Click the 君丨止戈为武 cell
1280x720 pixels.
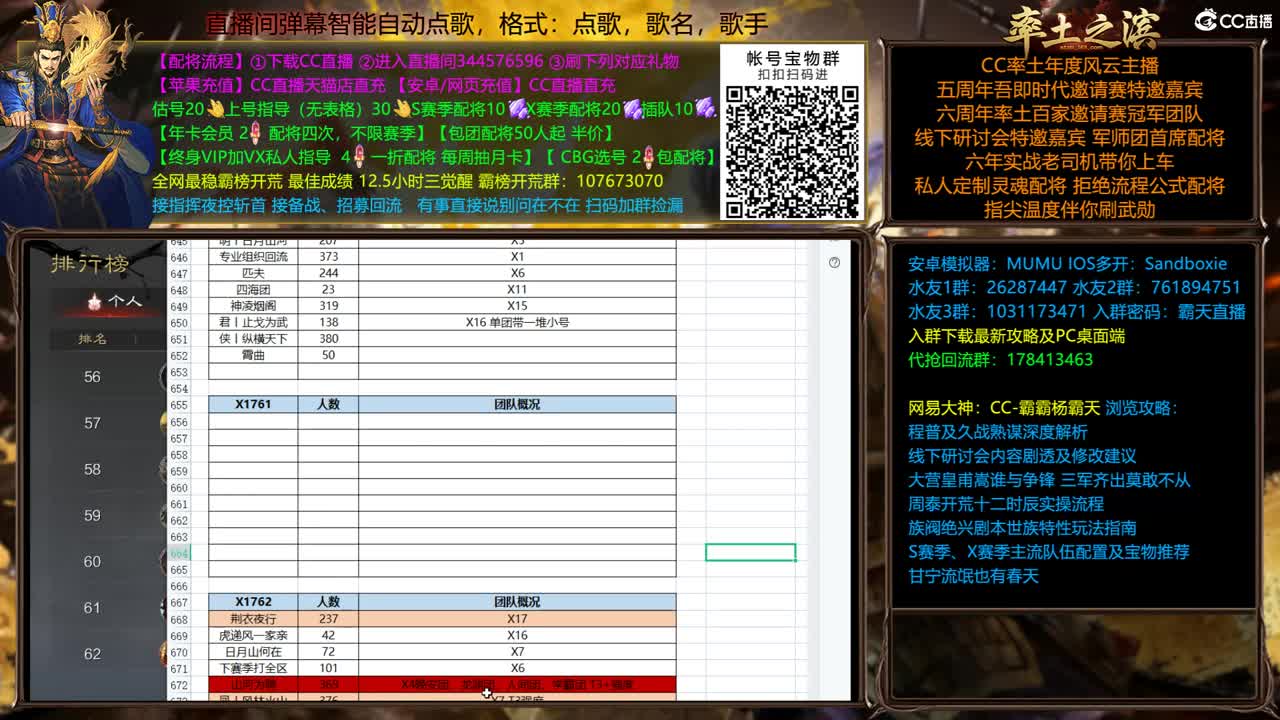coord(253,323)
